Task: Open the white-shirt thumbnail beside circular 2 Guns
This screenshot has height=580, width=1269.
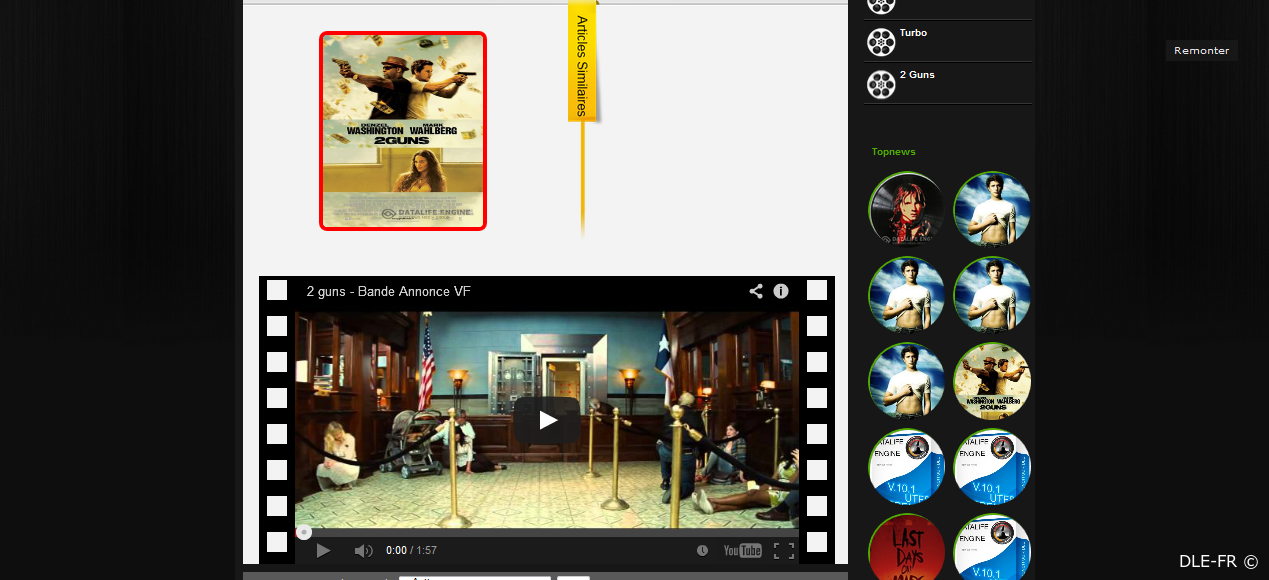Action: click(x=906, y=381)
